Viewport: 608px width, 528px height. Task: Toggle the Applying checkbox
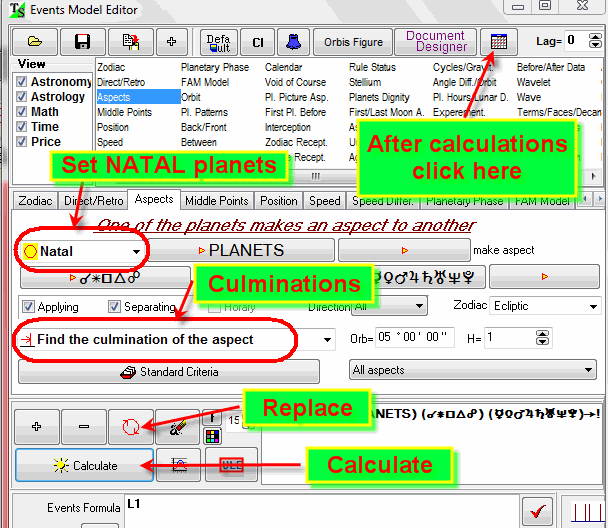[x=29, y=307]
